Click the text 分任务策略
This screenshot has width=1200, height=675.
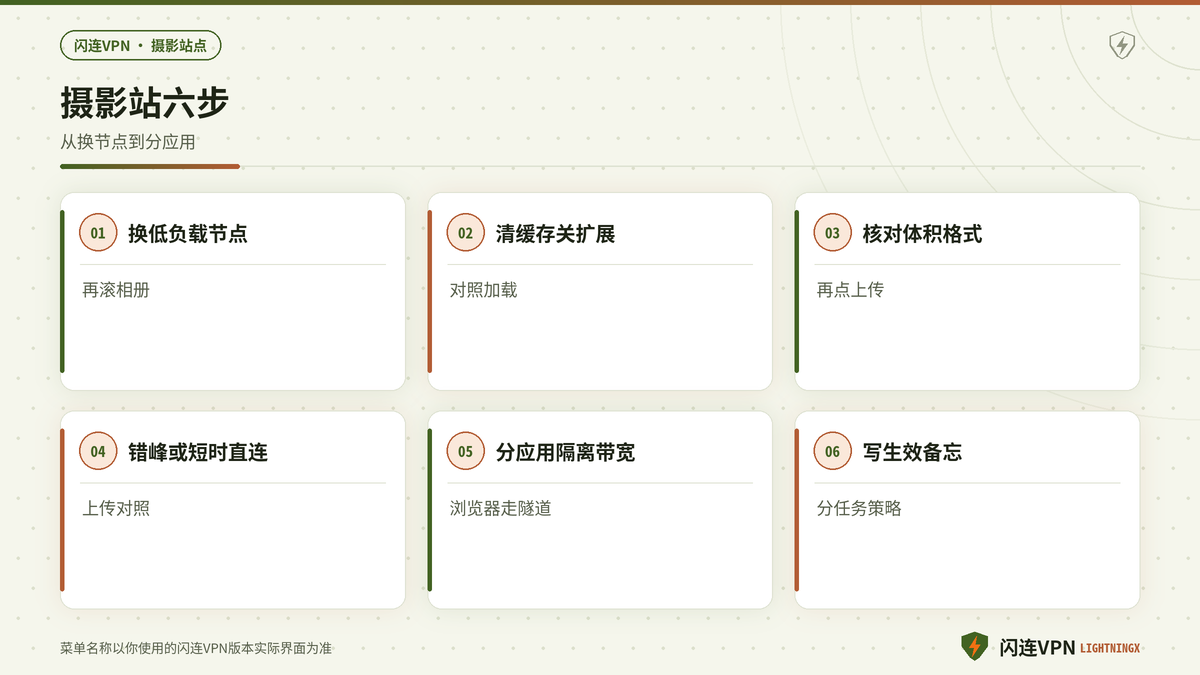(859, 509)
